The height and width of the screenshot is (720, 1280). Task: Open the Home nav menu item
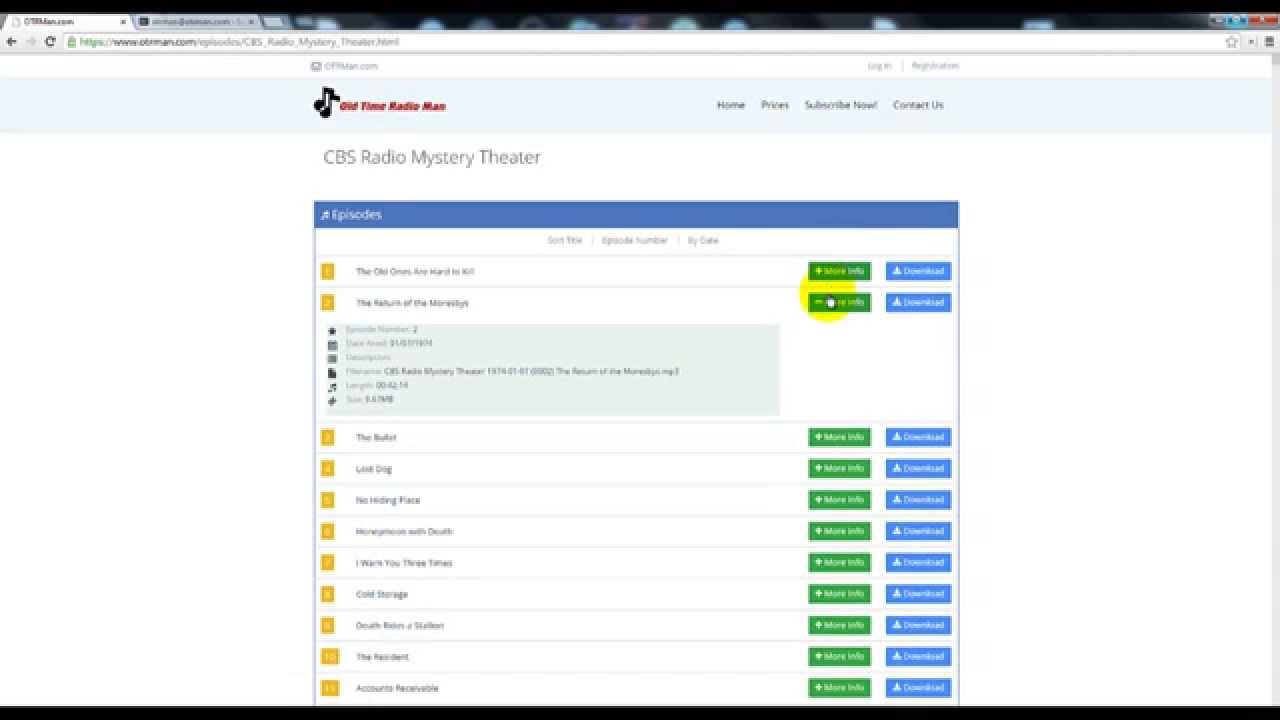[731, 105]
